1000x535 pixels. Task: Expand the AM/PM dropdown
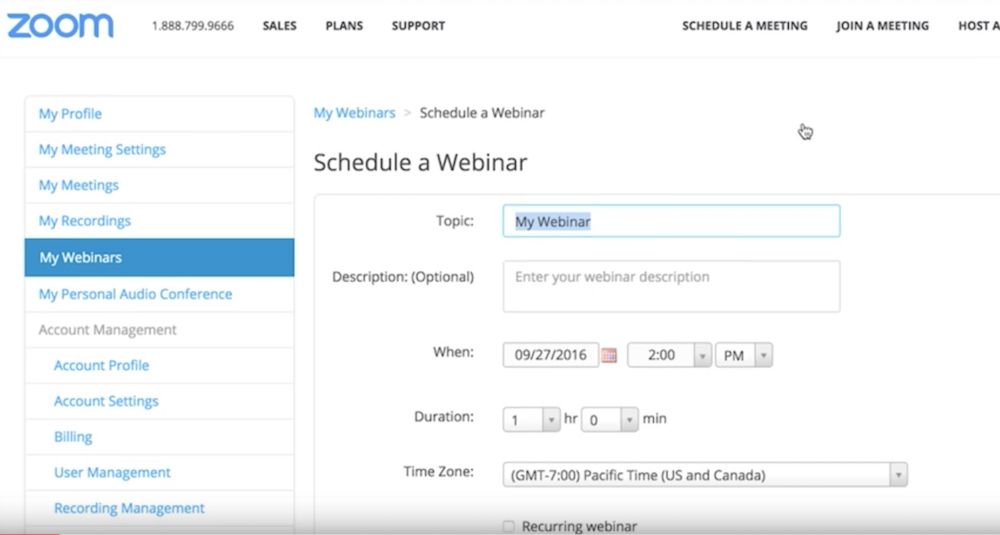click(x=743, y=355)
